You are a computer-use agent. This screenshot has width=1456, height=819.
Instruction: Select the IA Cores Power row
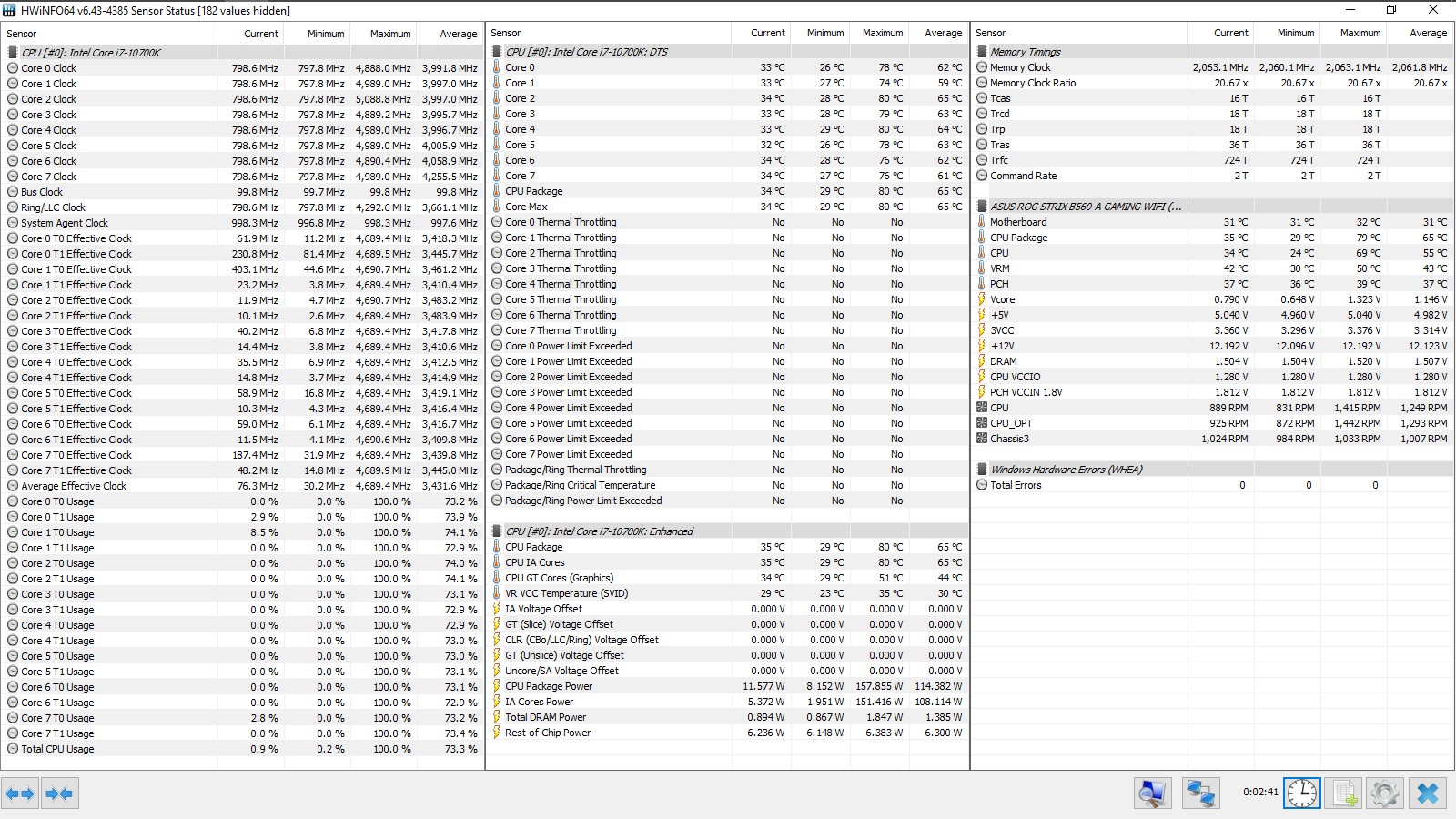727,702
